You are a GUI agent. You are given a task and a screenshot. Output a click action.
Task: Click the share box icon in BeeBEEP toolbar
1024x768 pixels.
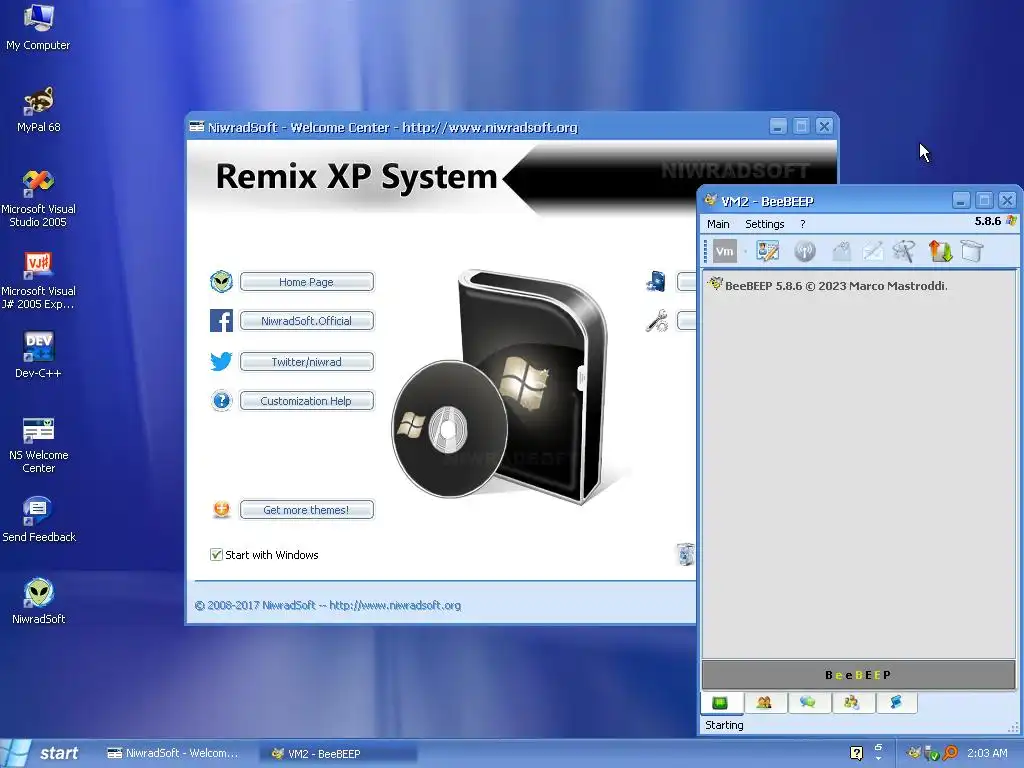pos(972,251)
